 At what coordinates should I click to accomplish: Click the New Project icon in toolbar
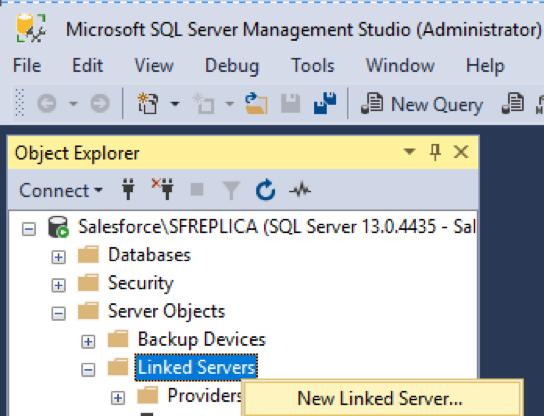point(148,103)
